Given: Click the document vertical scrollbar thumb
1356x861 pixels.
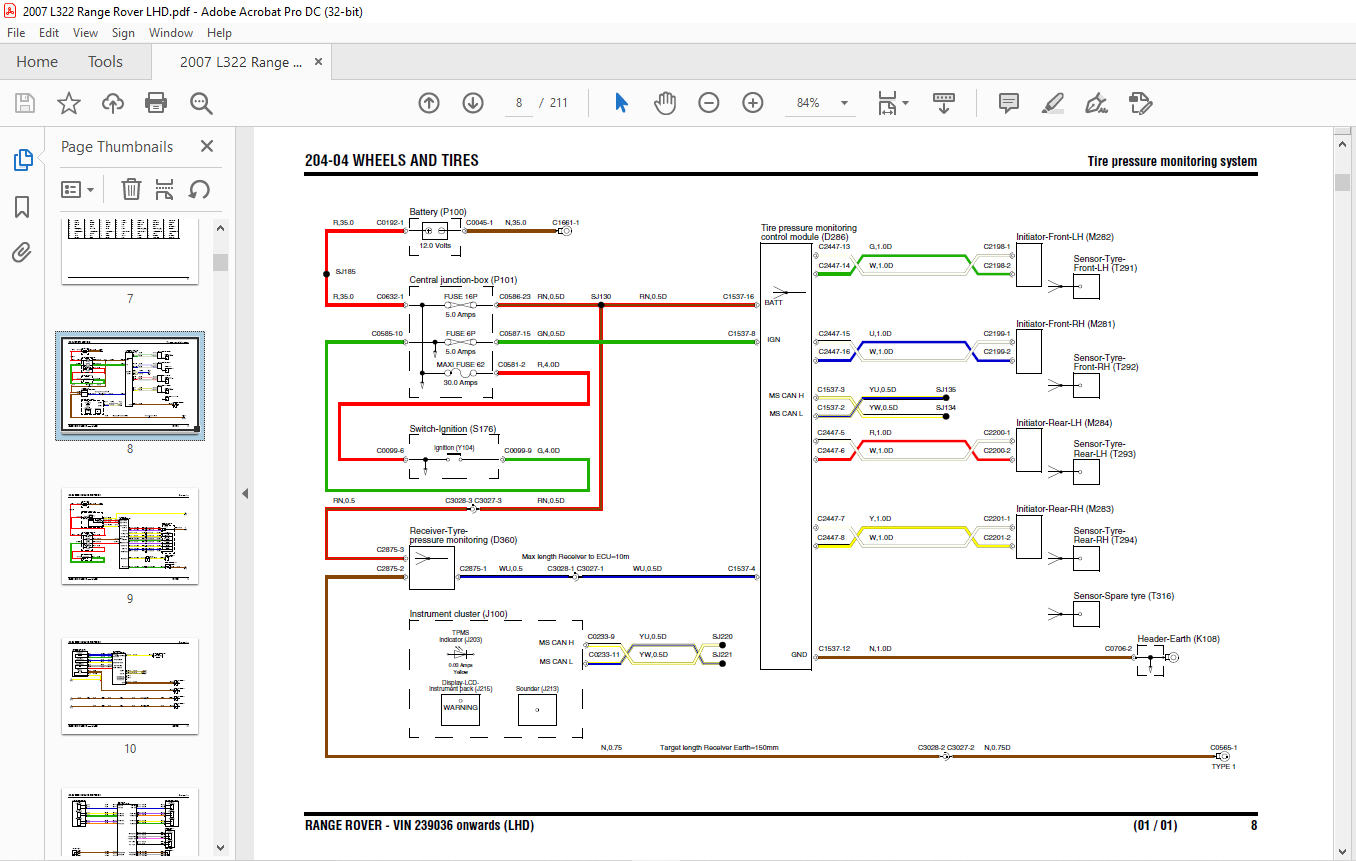Looking at the screenshot, I should (1342, 182).
